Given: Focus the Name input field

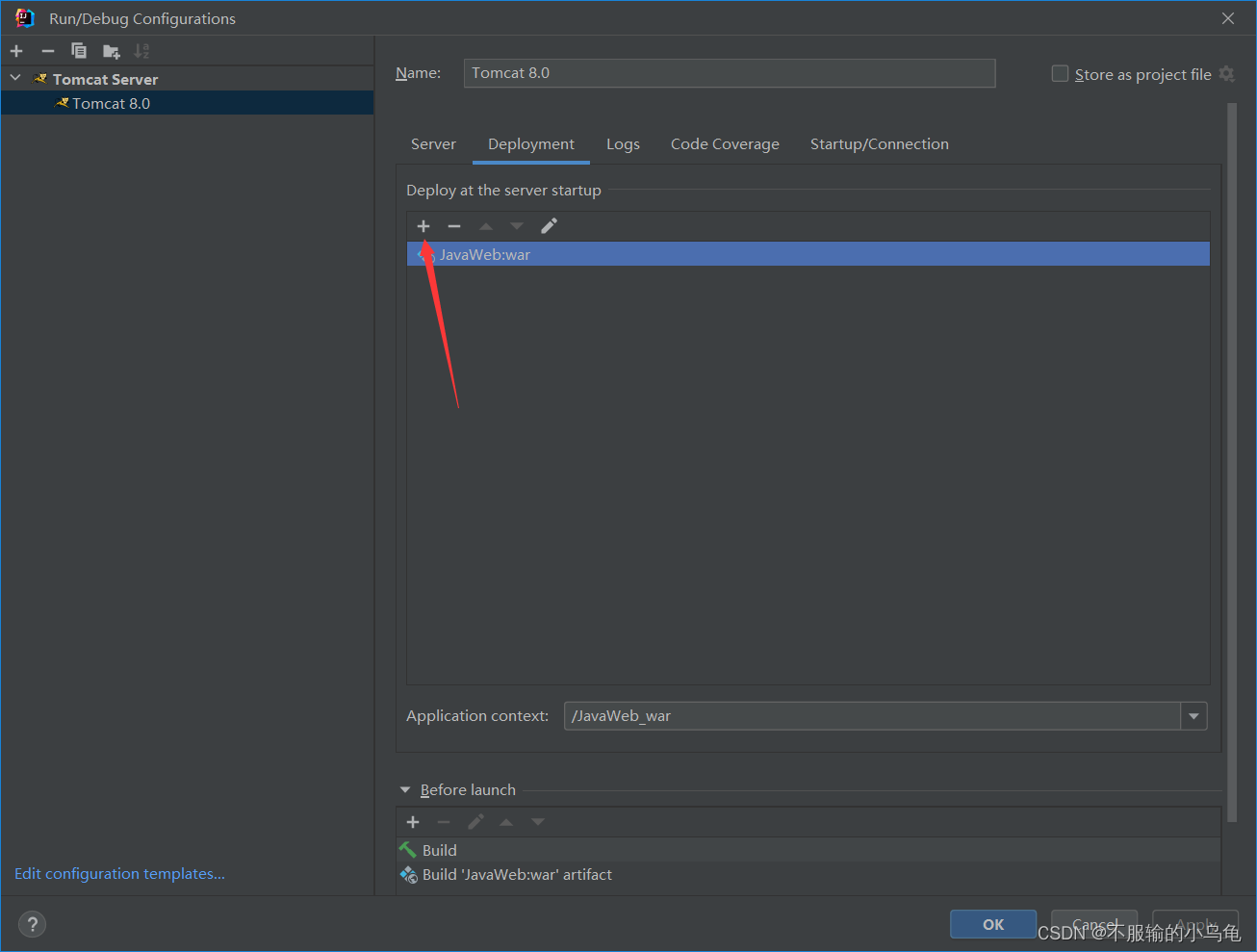Looking at the screenshot, I should point(730,73).
